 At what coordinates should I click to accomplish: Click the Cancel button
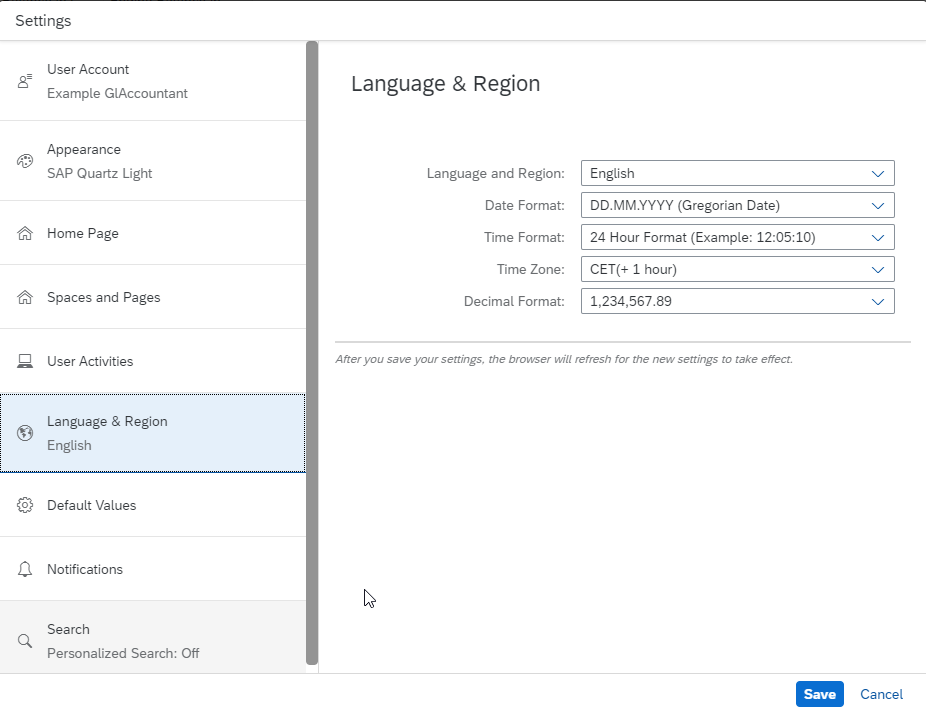coord(881,694)
